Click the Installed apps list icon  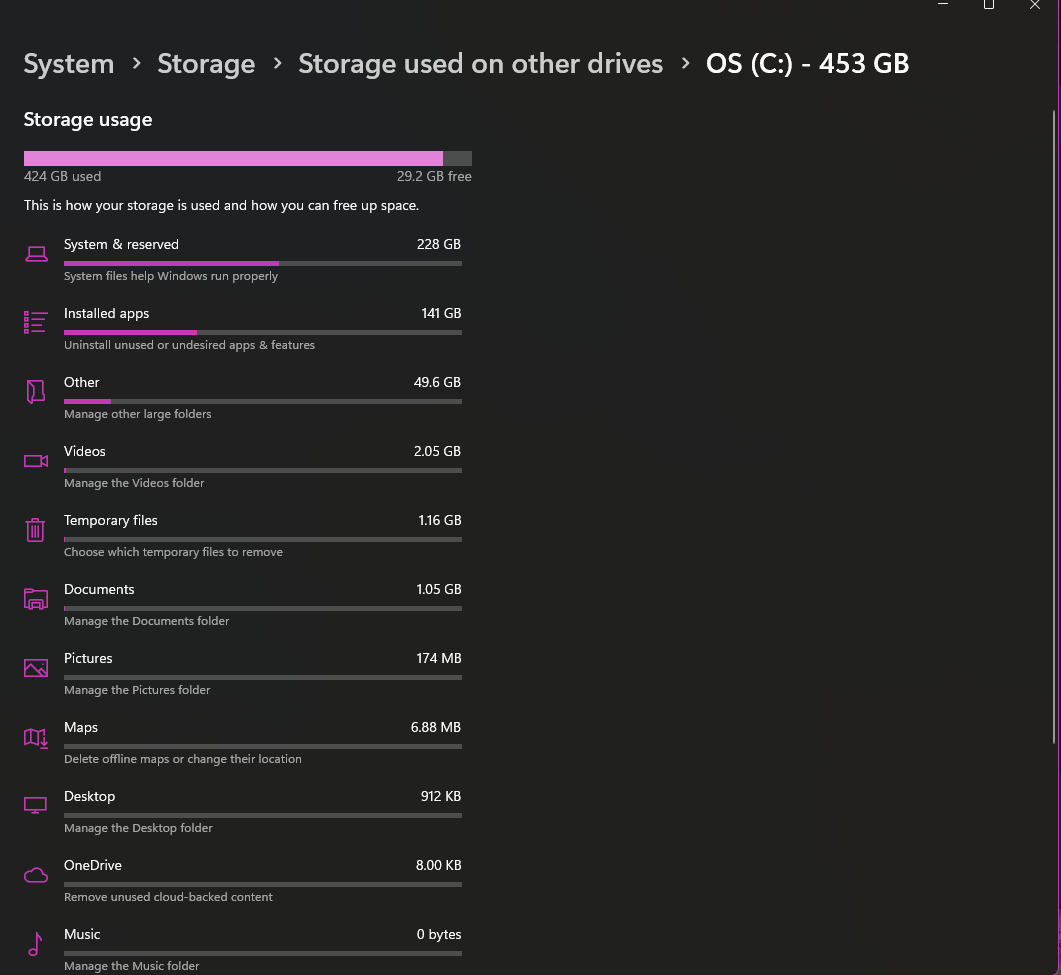point(36,322)
